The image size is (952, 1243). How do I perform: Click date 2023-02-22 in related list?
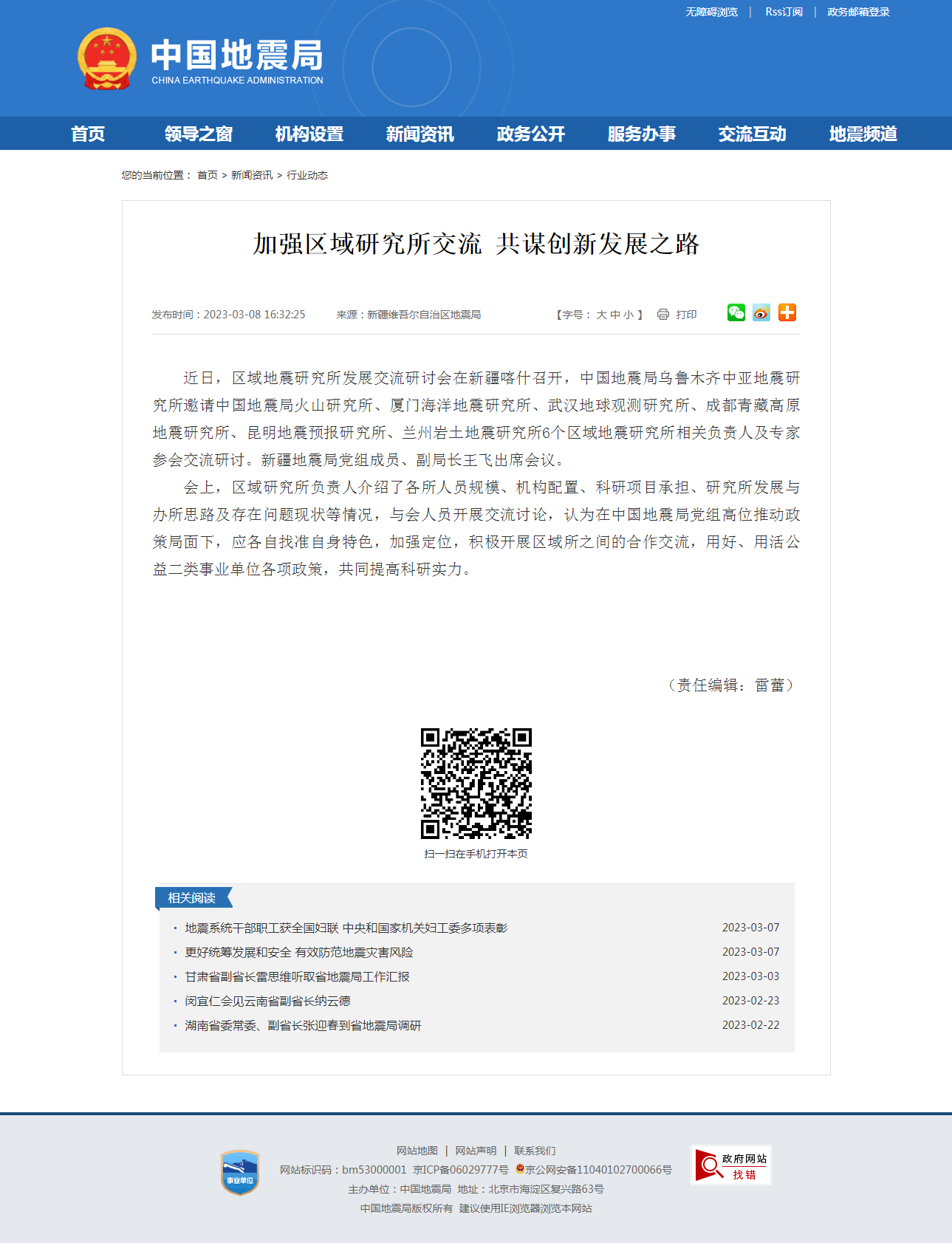click(750, 1025)
